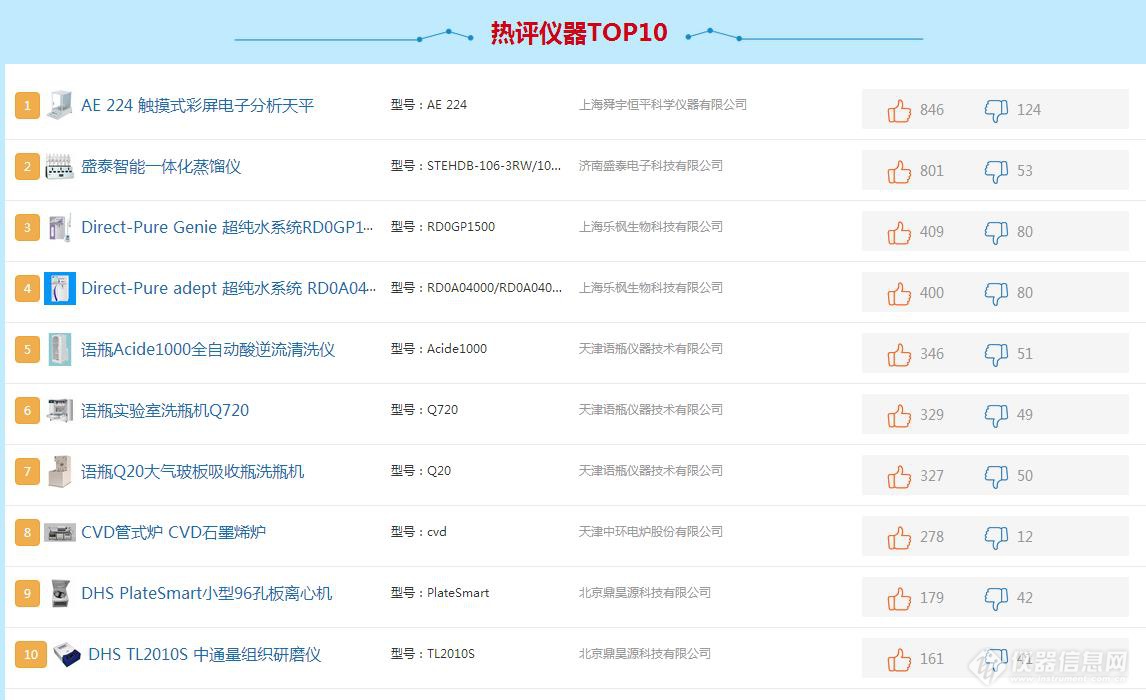
Task: Dislike the 盛泰智能一体化蒸馏仪 entry
Action: pyautogui.click(x=996, y=171)
